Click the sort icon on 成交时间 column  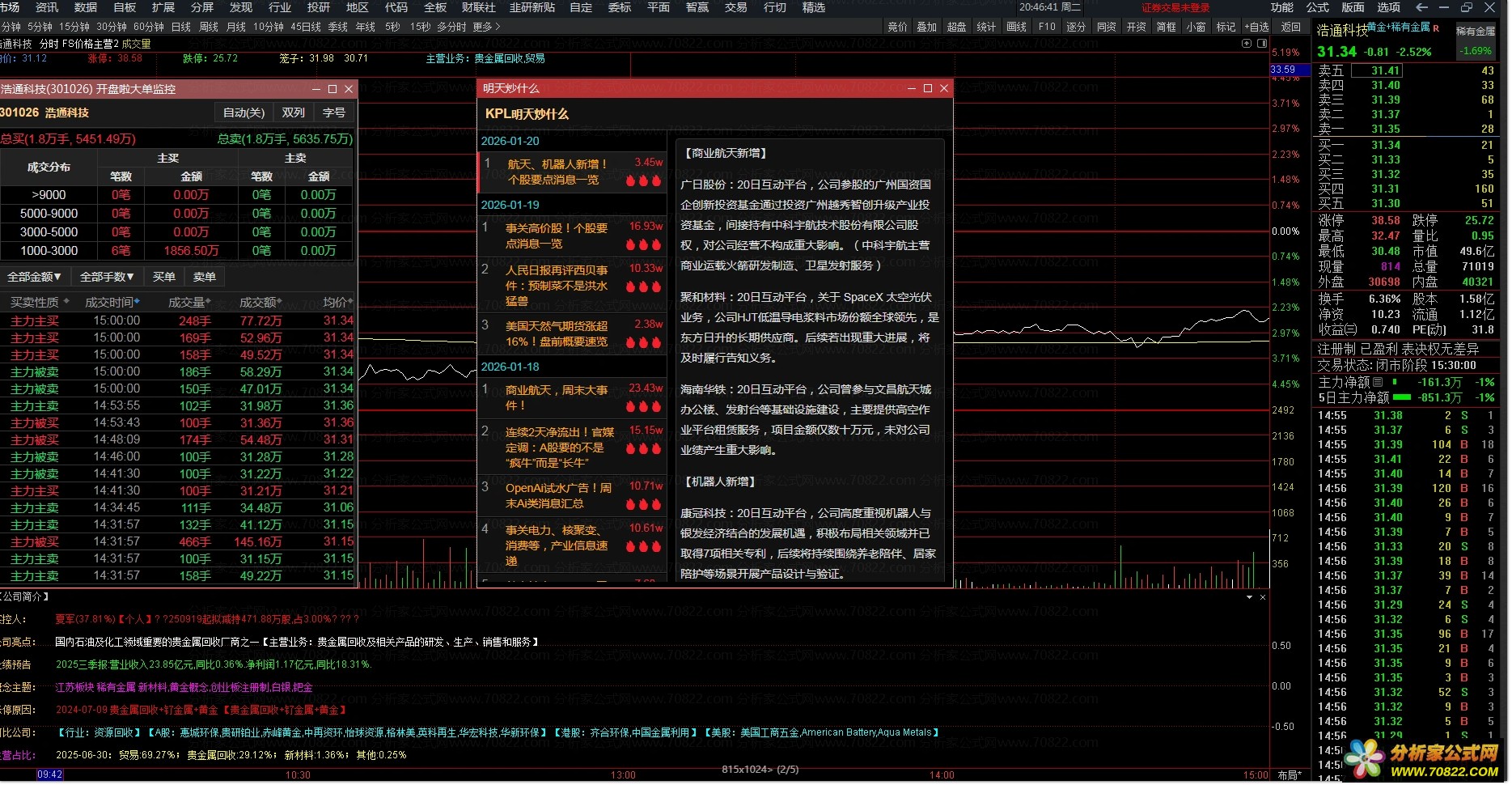(x=137, y=302)
